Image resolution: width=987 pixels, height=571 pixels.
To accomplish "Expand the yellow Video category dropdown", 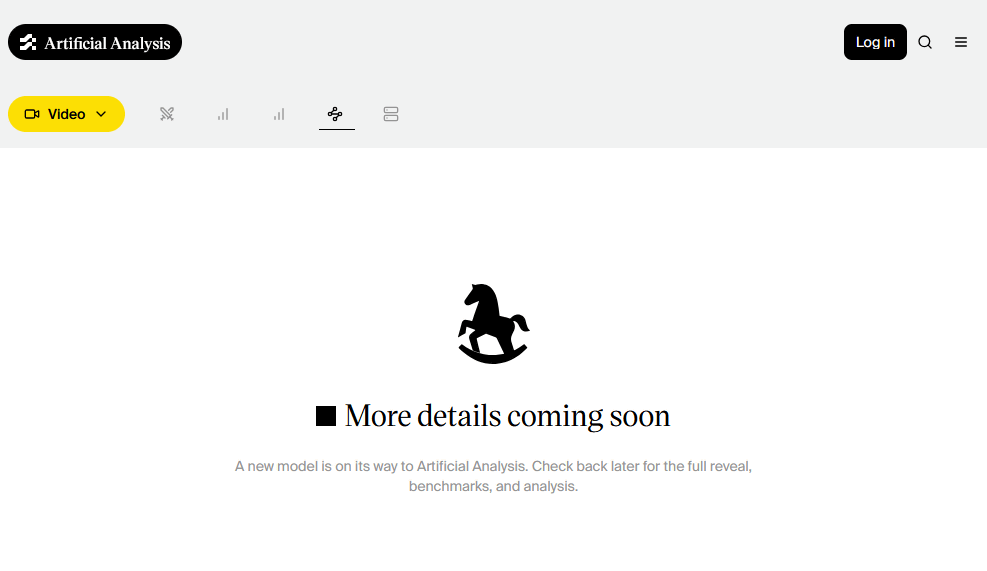I will 67,114.
